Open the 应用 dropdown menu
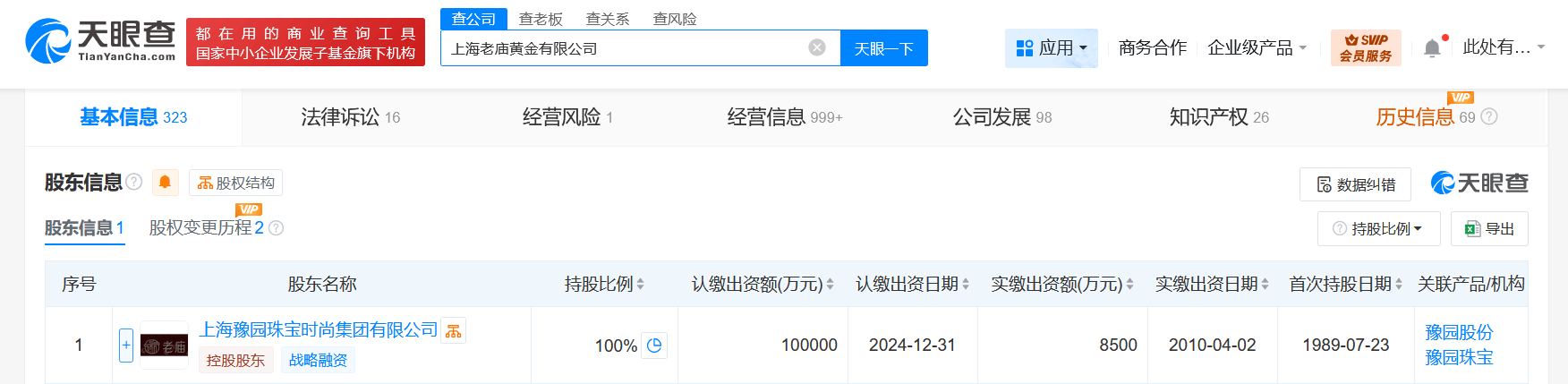The height and width of the screenshot is (384, 1568). point(1052,47)
